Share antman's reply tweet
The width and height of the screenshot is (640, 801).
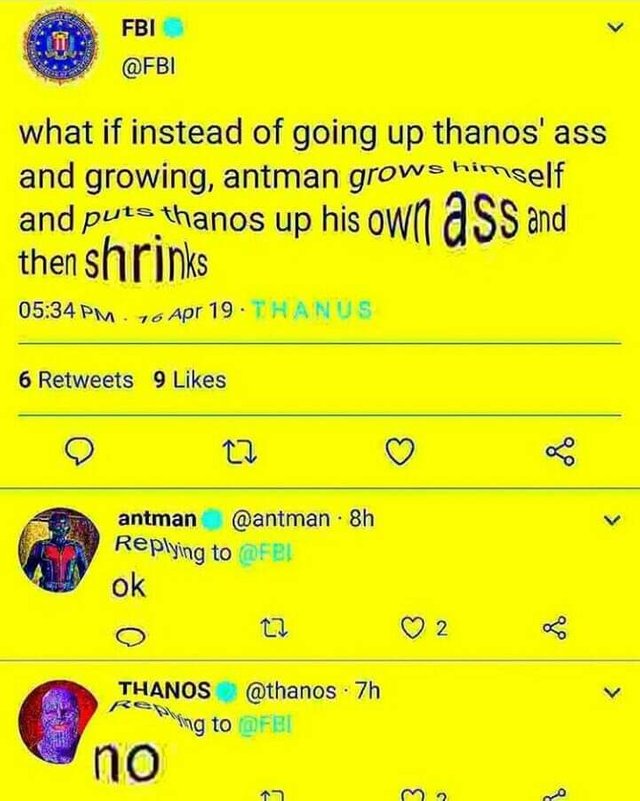[555, 628]
